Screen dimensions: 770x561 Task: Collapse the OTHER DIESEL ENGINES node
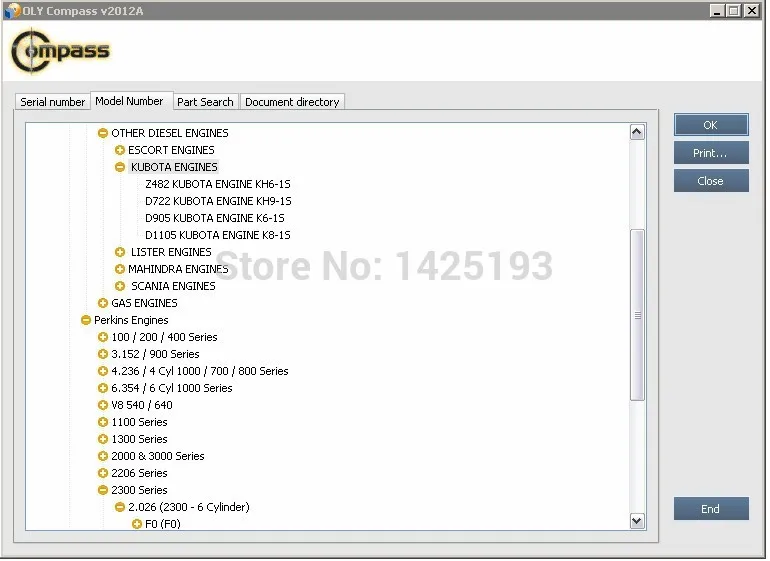coord(103,133)
